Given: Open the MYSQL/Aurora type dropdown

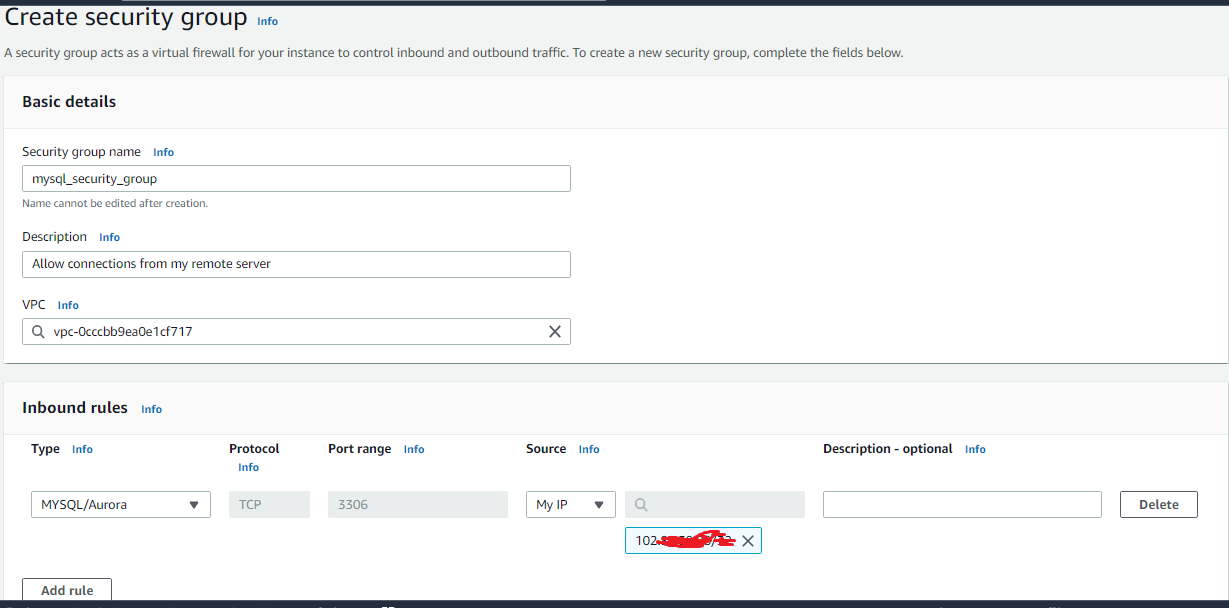Looking at the screenshot, I should pos(121,505).
